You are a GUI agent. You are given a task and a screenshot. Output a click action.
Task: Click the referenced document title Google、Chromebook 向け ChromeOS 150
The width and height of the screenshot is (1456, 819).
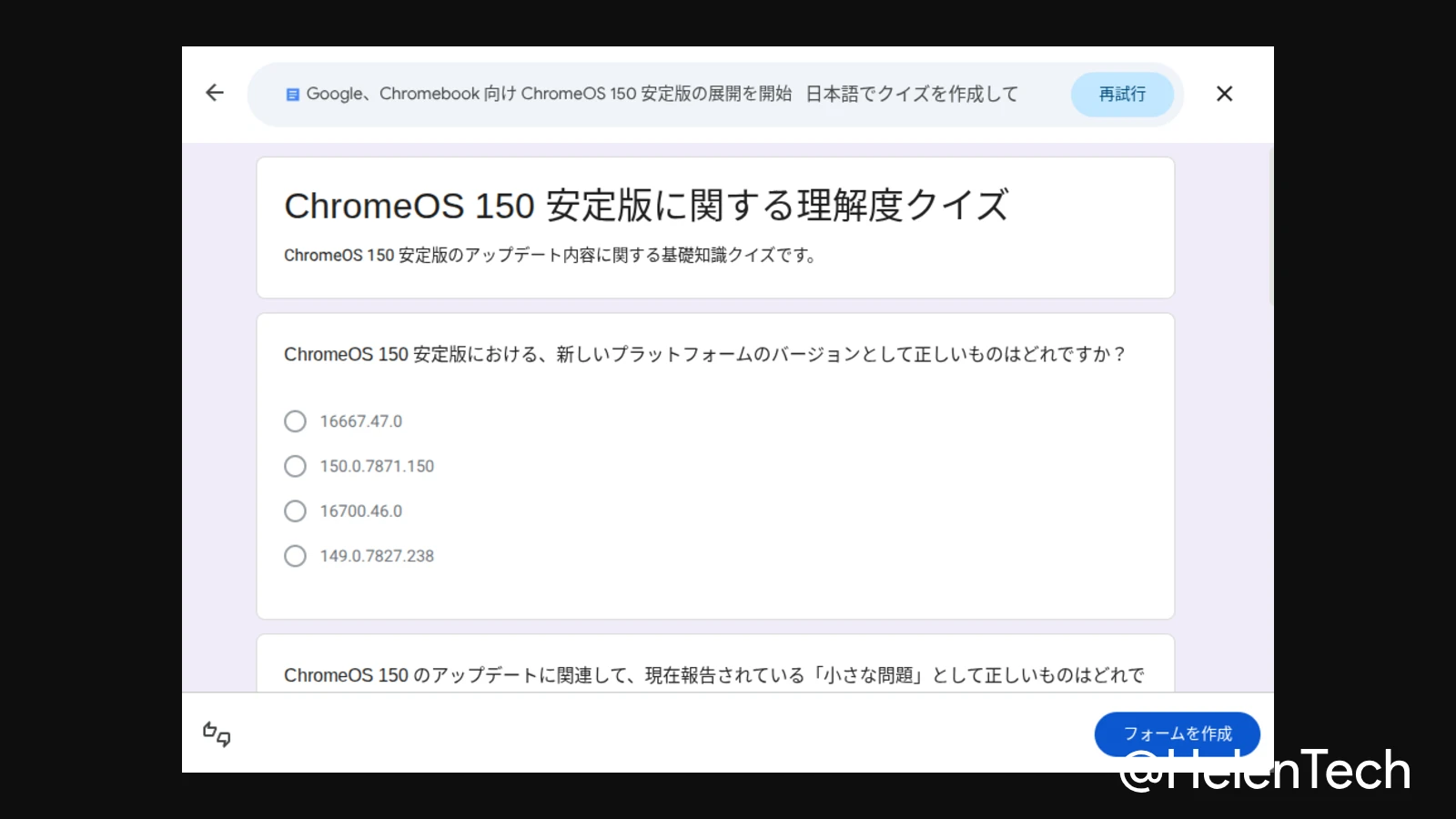[549, 94]
